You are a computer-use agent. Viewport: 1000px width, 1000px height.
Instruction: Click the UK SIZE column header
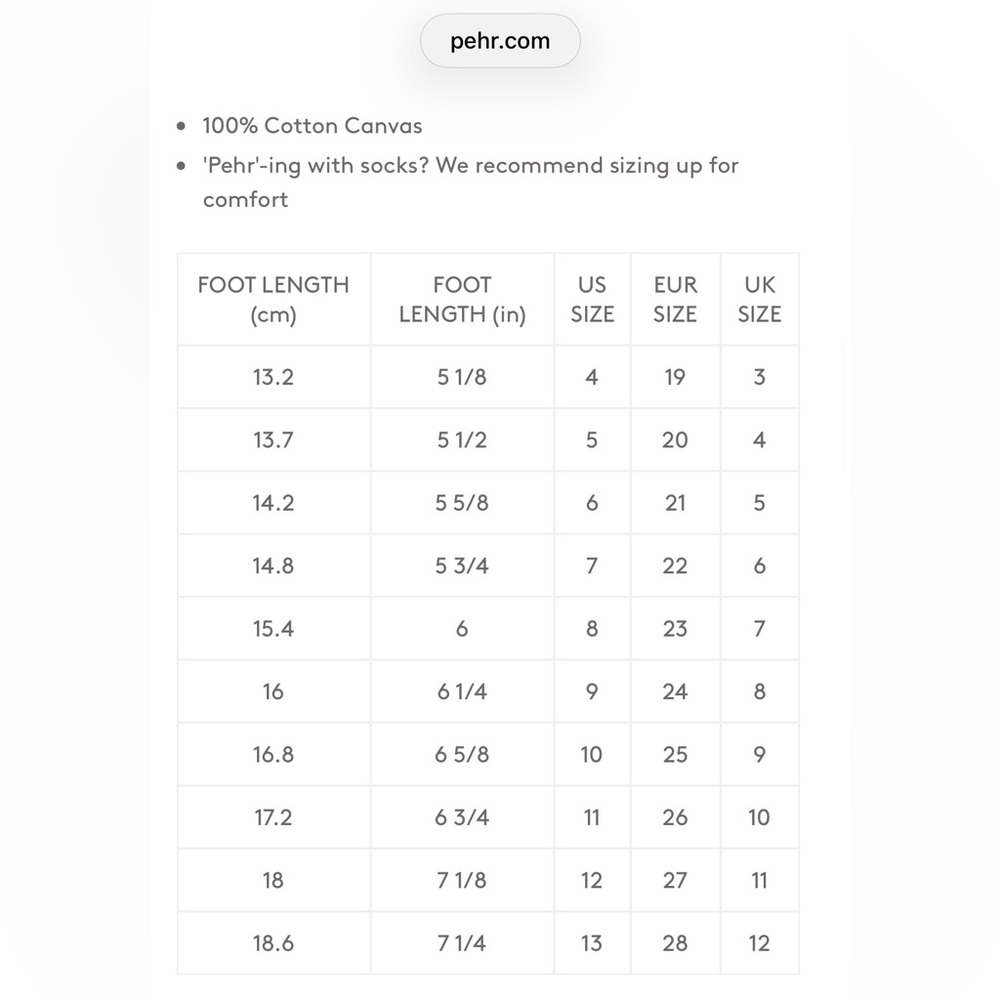(760, 299)
